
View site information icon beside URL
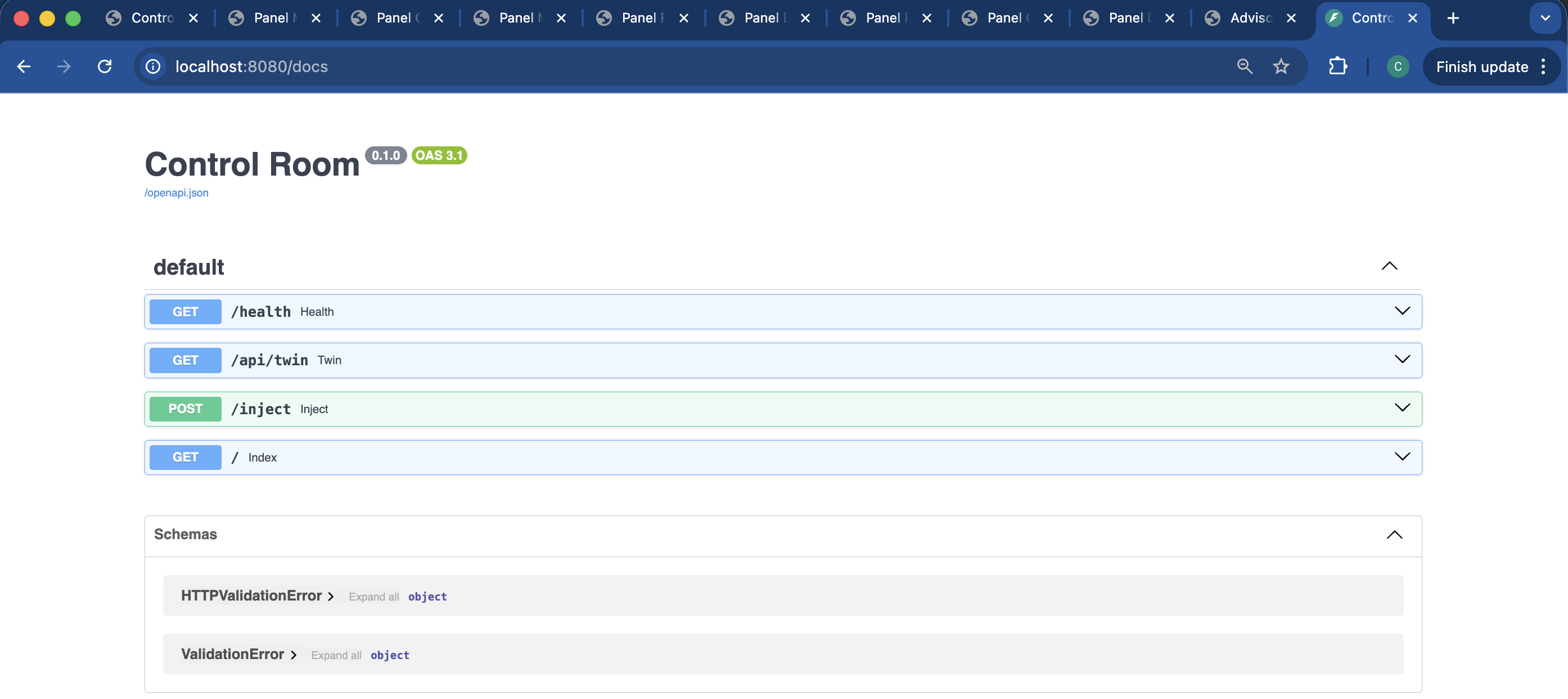[x=154, y=66]
